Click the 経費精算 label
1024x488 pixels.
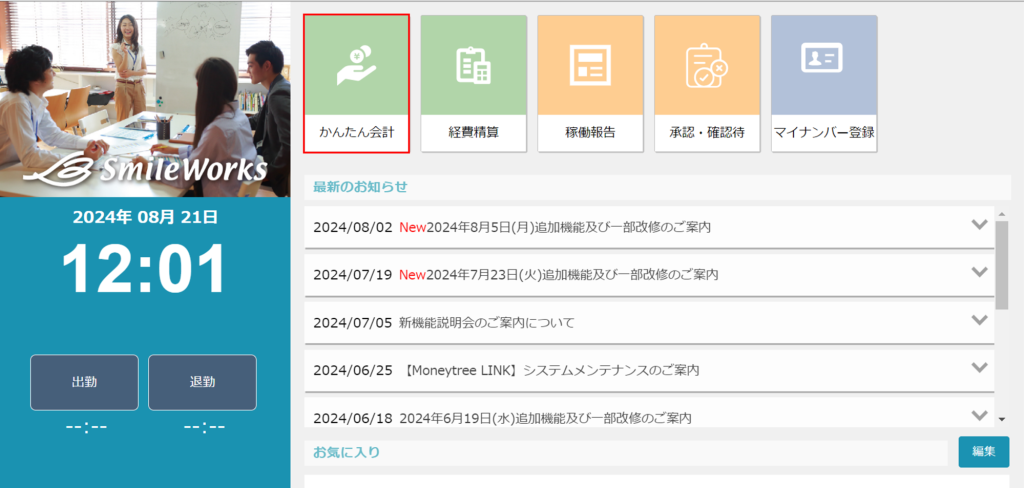[473, 133]
